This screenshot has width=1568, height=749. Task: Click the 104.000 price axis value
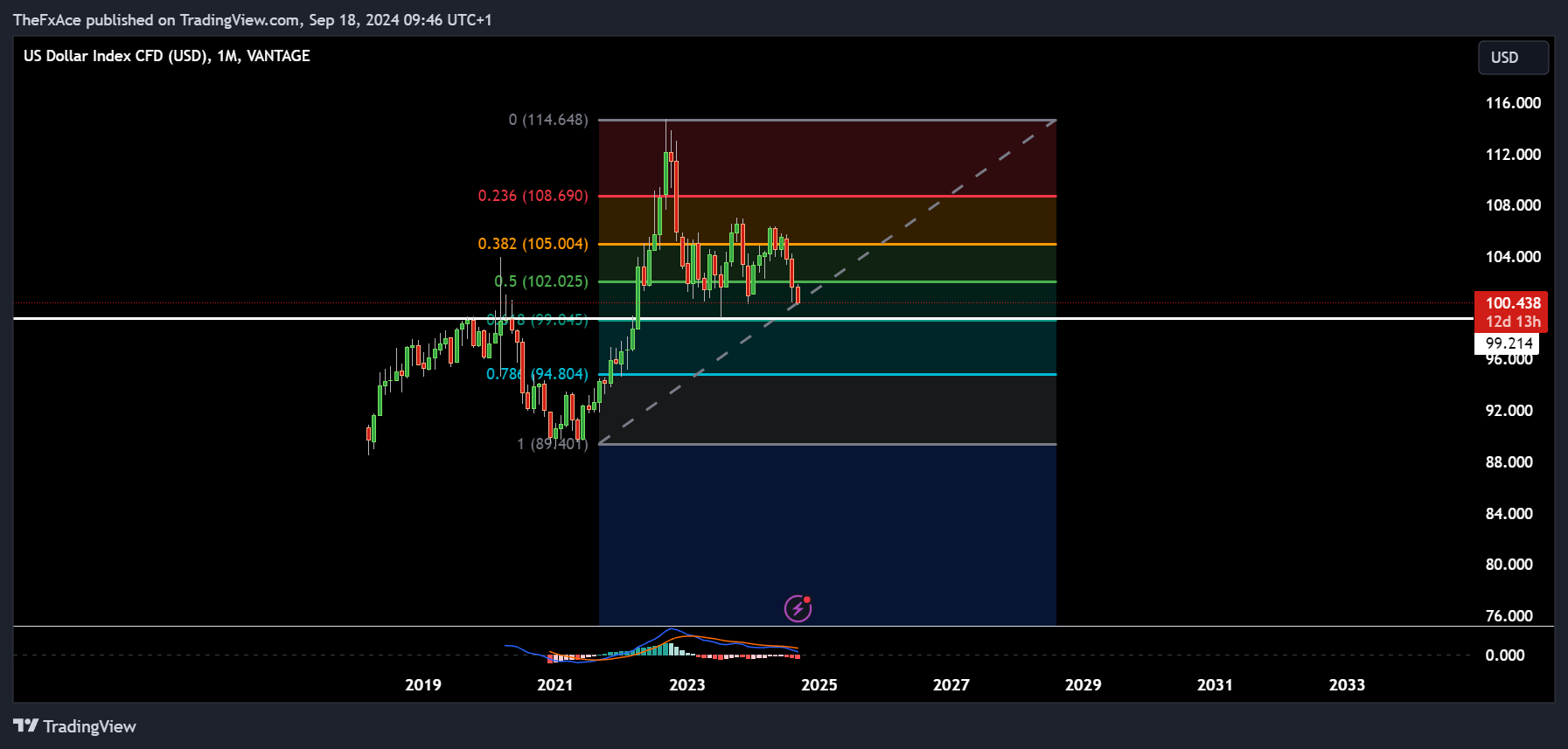click(x=1513, y=257)
